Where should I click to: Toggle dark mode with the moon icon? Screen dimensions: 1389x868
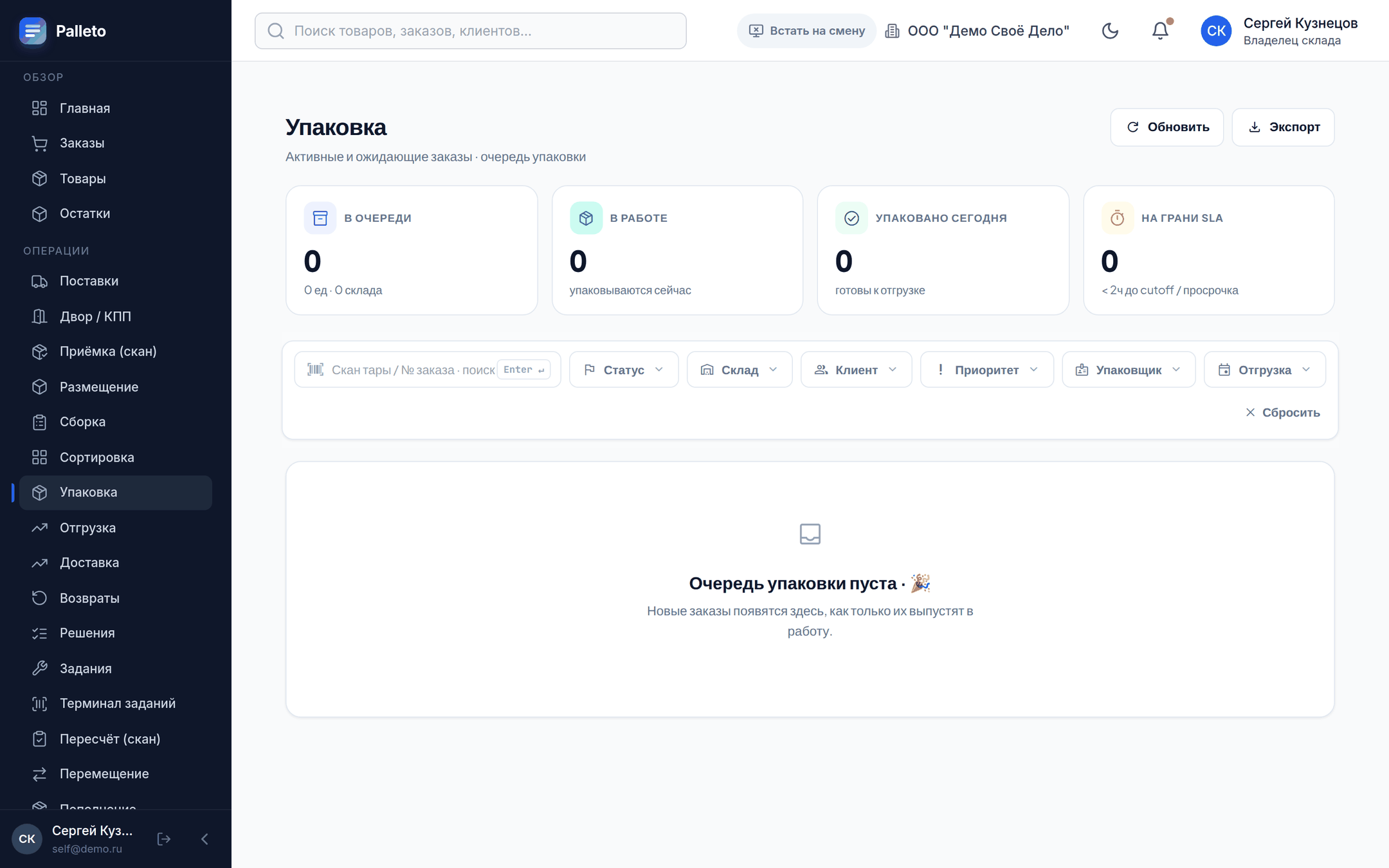pyautogui.click(x=1110, y=31)
